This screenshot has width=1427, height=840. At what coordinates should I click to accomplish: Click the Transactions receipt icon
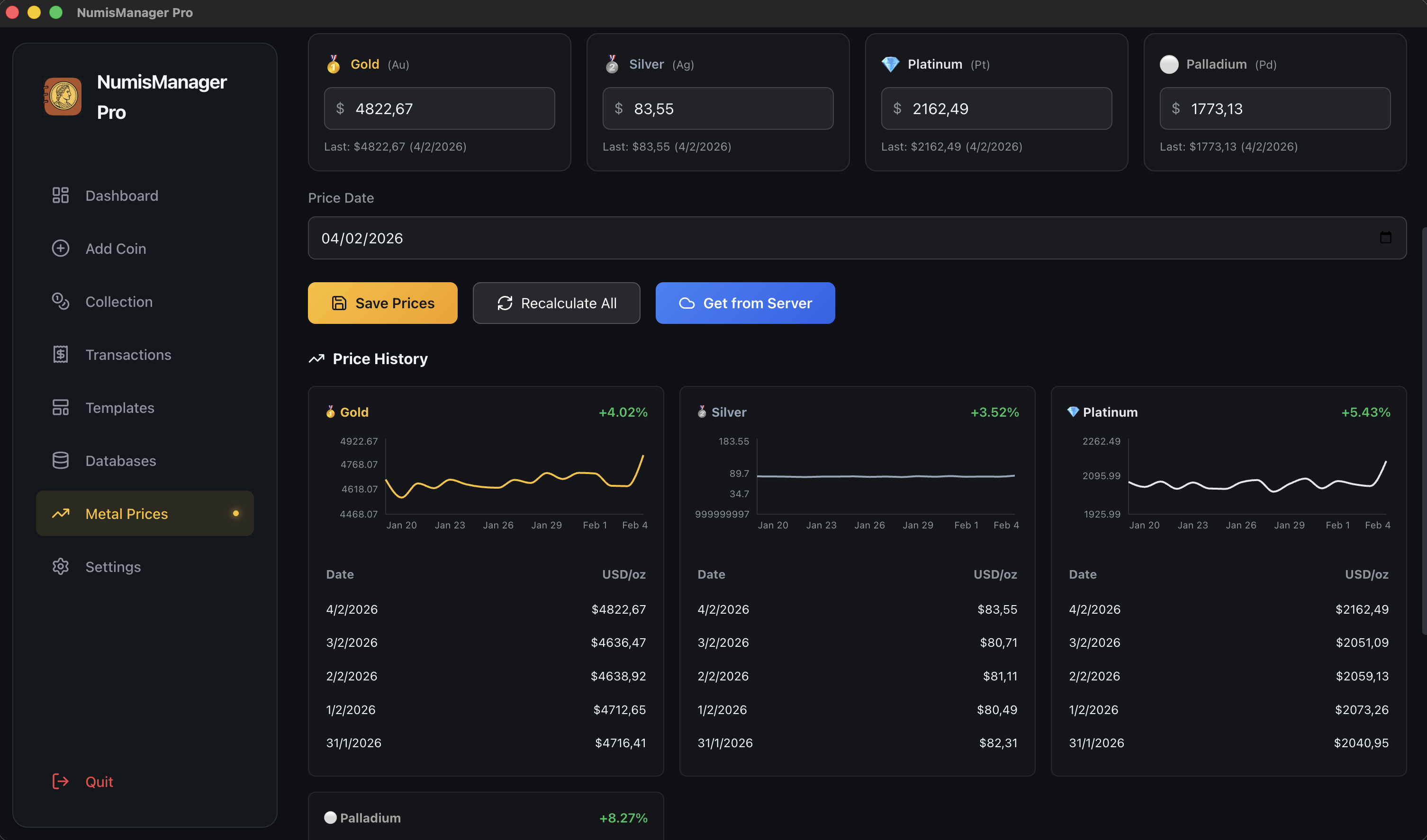[x=60, y=354]
